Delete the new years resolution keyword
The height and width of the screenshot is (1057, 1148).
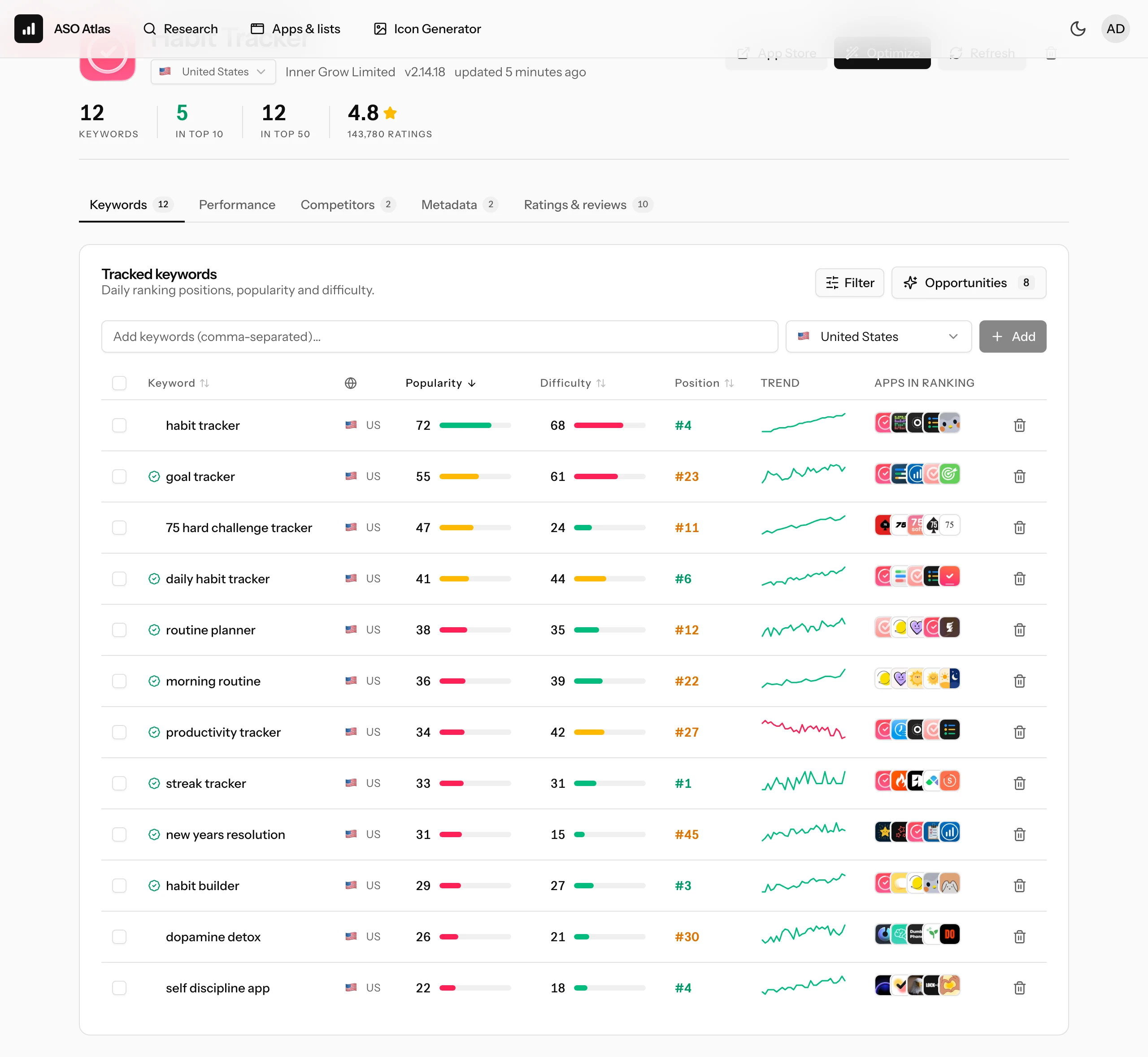tap(1019, 834)
